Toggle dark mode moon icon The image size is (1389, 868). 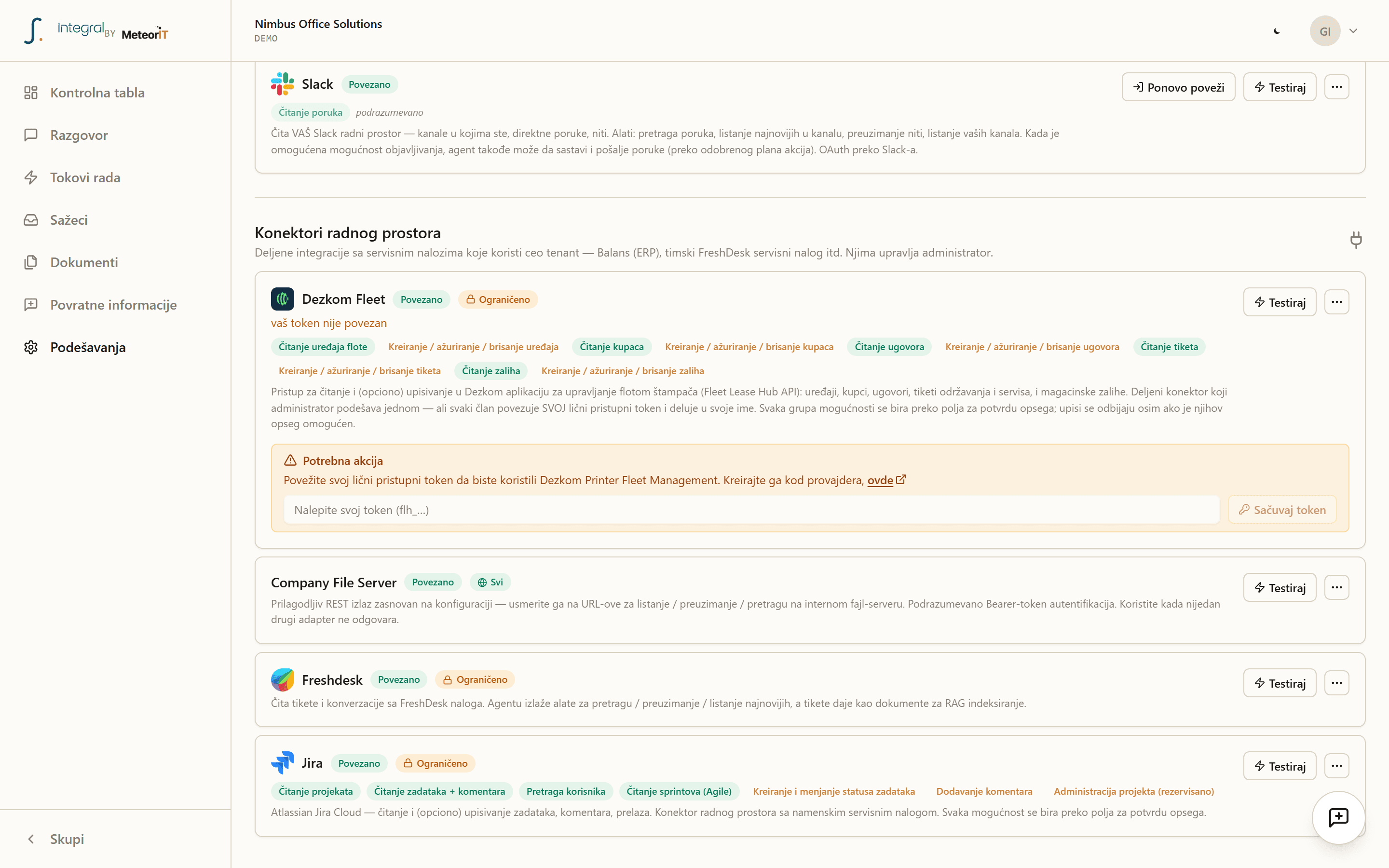point(1277,31)
